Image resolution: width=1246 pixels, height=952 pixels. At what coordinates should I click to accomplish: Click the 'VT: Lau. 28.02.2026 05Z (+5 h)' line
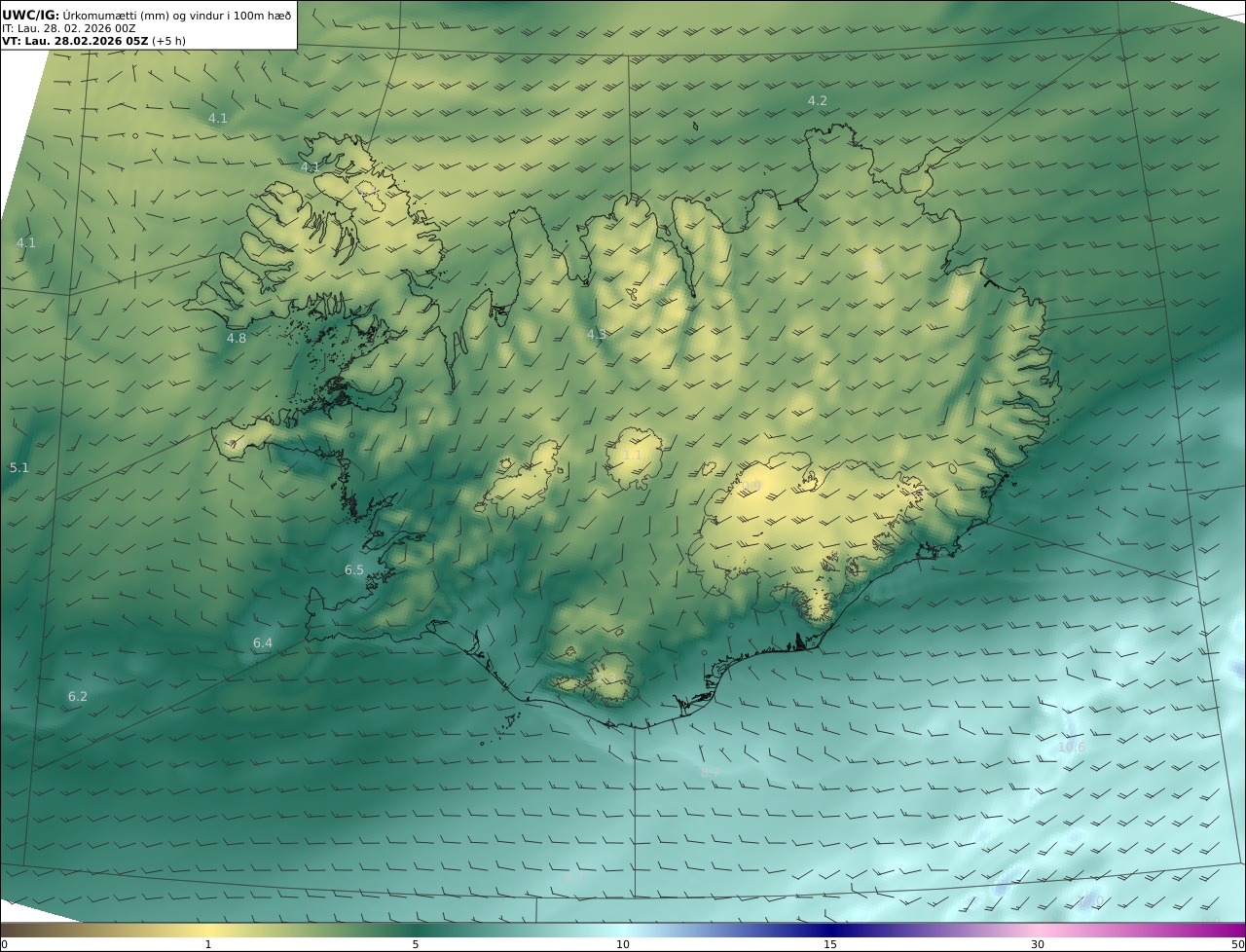pos(93,41)
